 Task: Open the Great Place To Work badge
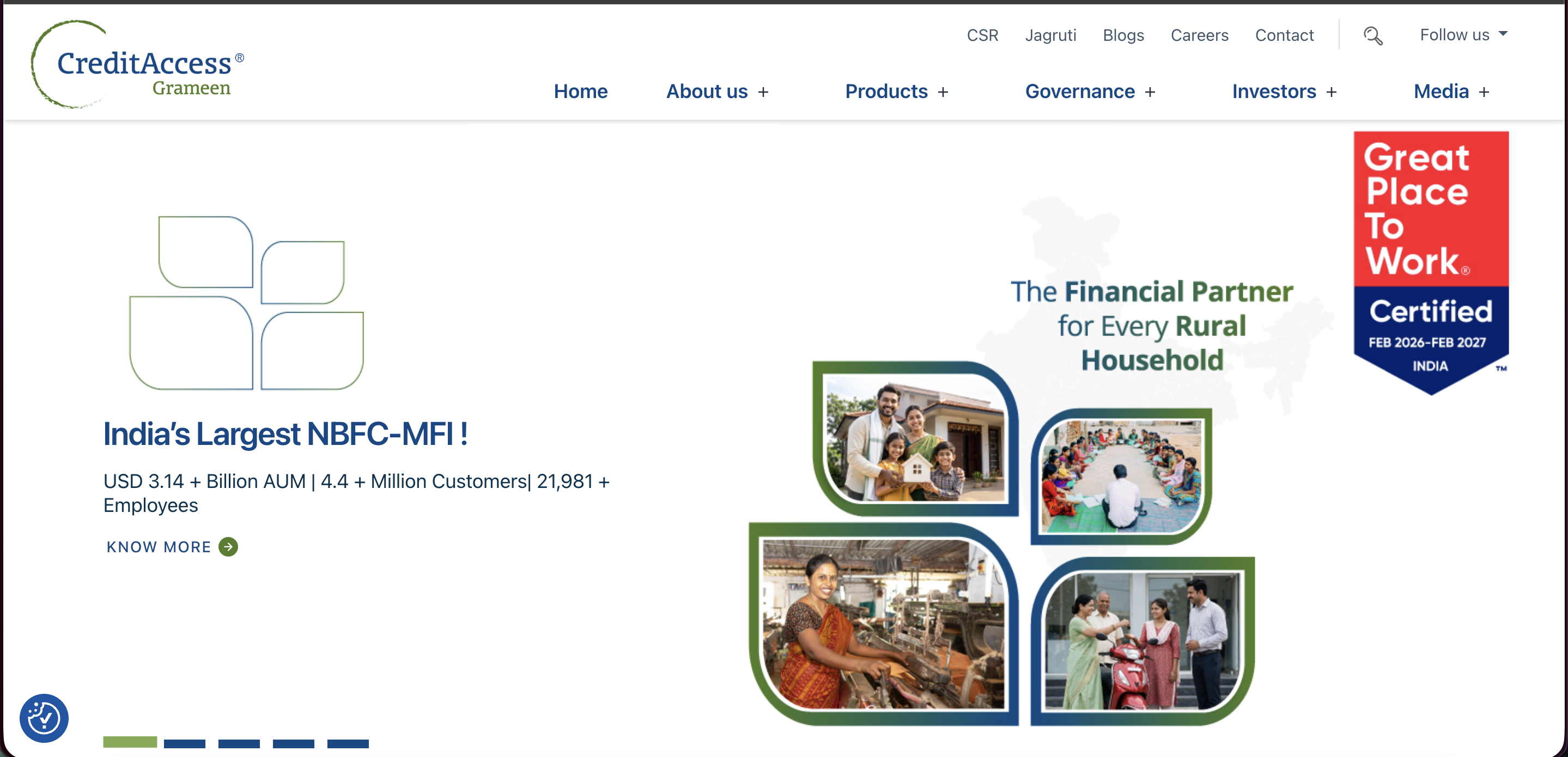pyautogui.click(x=1431, y=263)
